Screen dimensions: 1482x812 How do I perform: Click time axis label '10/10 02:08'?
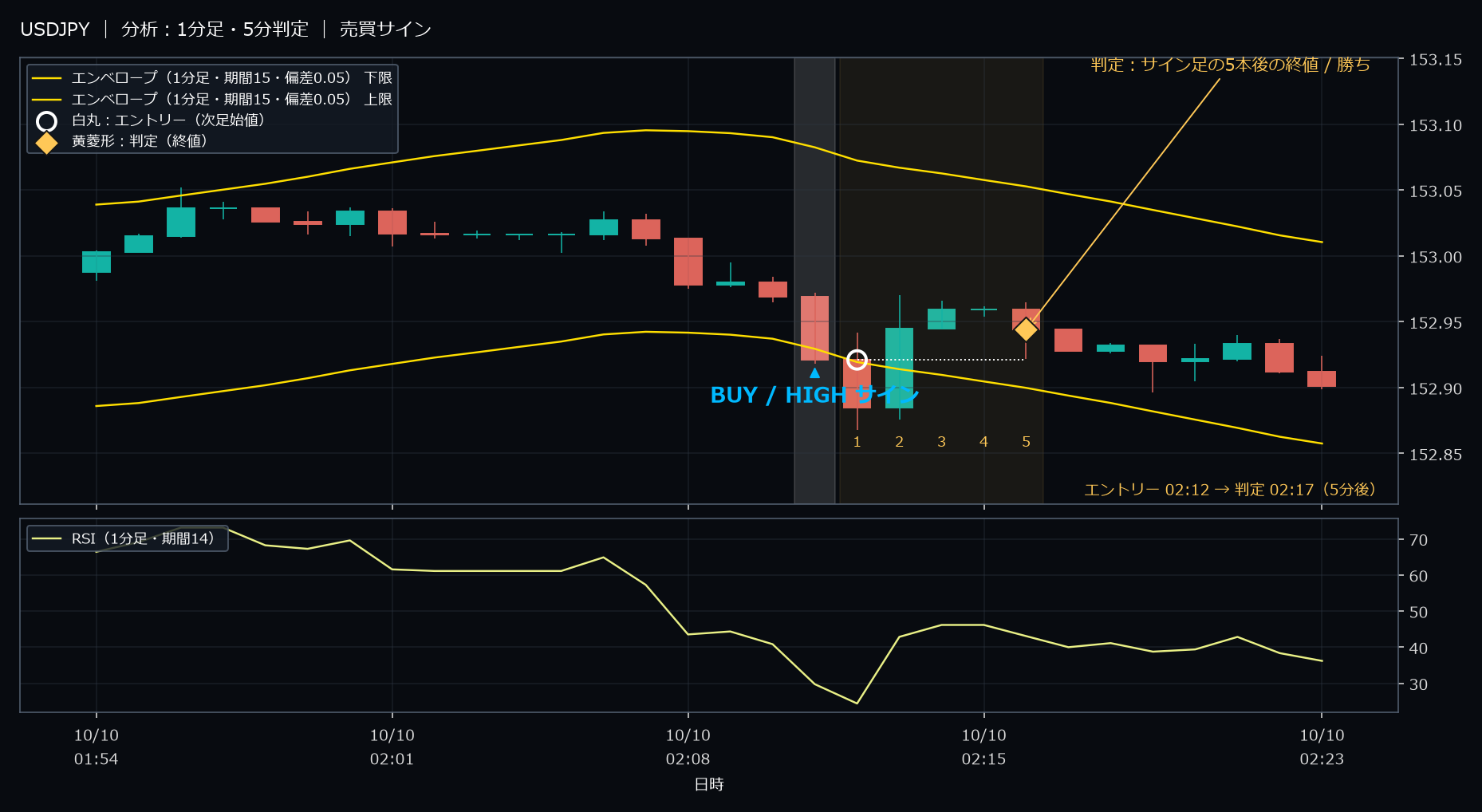(x=688, y=747)
